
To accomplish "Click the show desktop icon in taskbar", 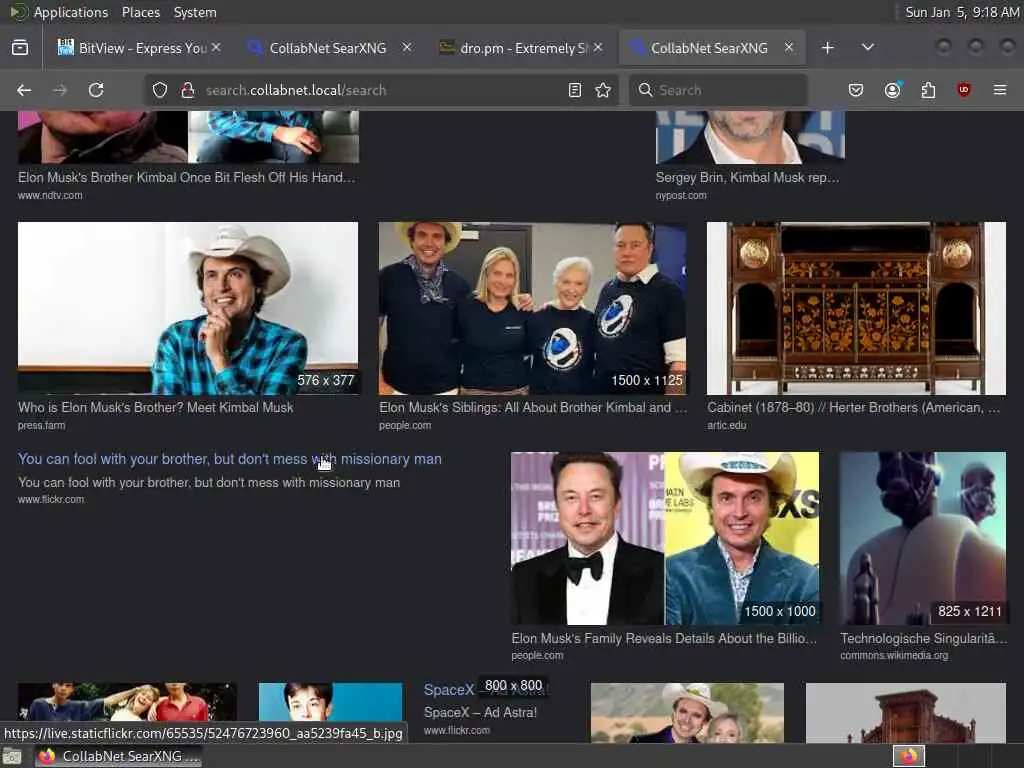I will (12, 757).
